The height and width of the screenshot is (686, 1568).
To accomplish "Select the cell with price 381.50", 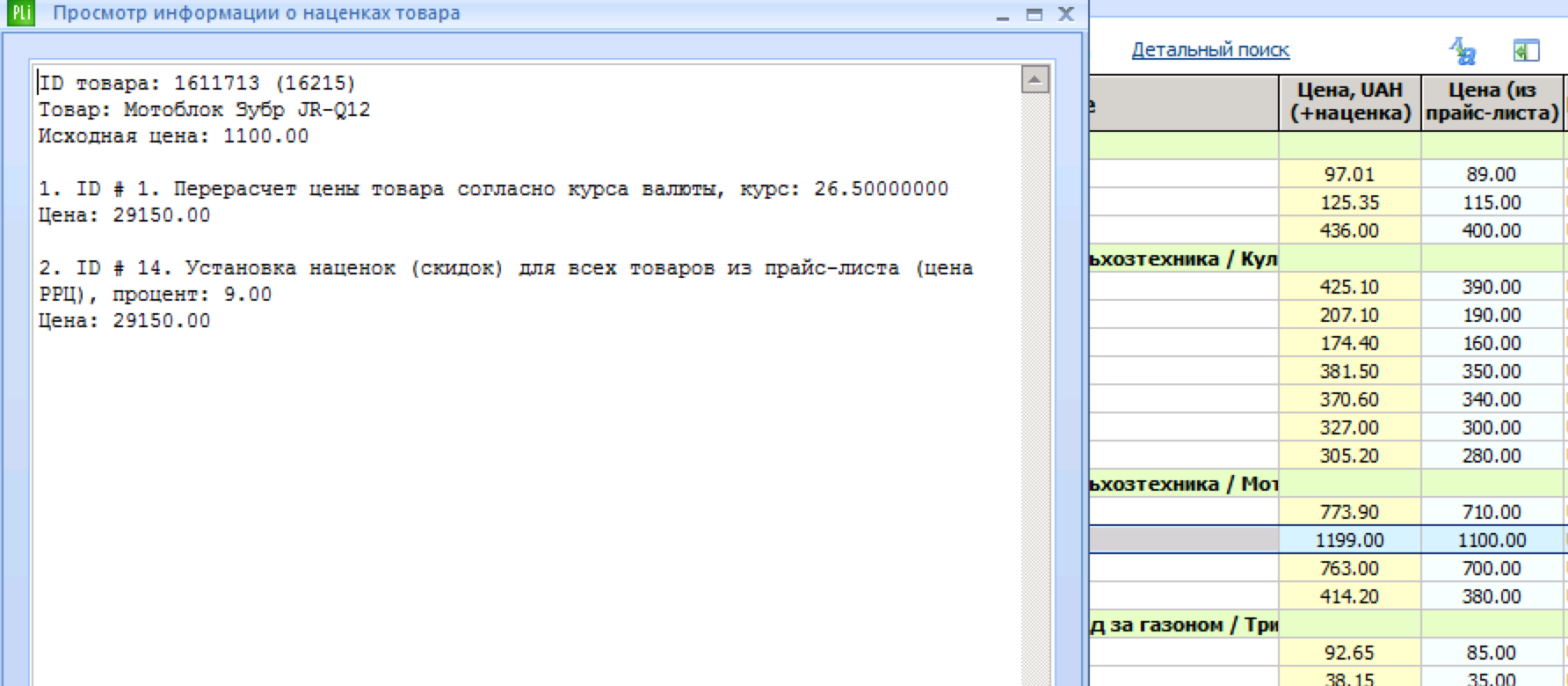I will [1350, 371].
